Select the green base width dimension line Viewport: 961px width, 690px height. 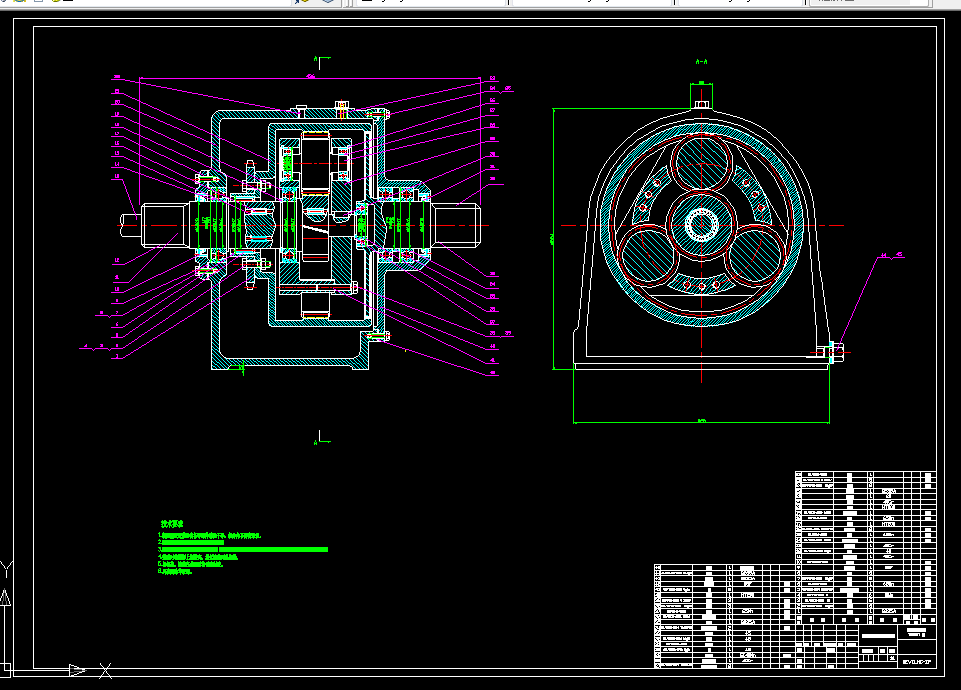point(701,422)
